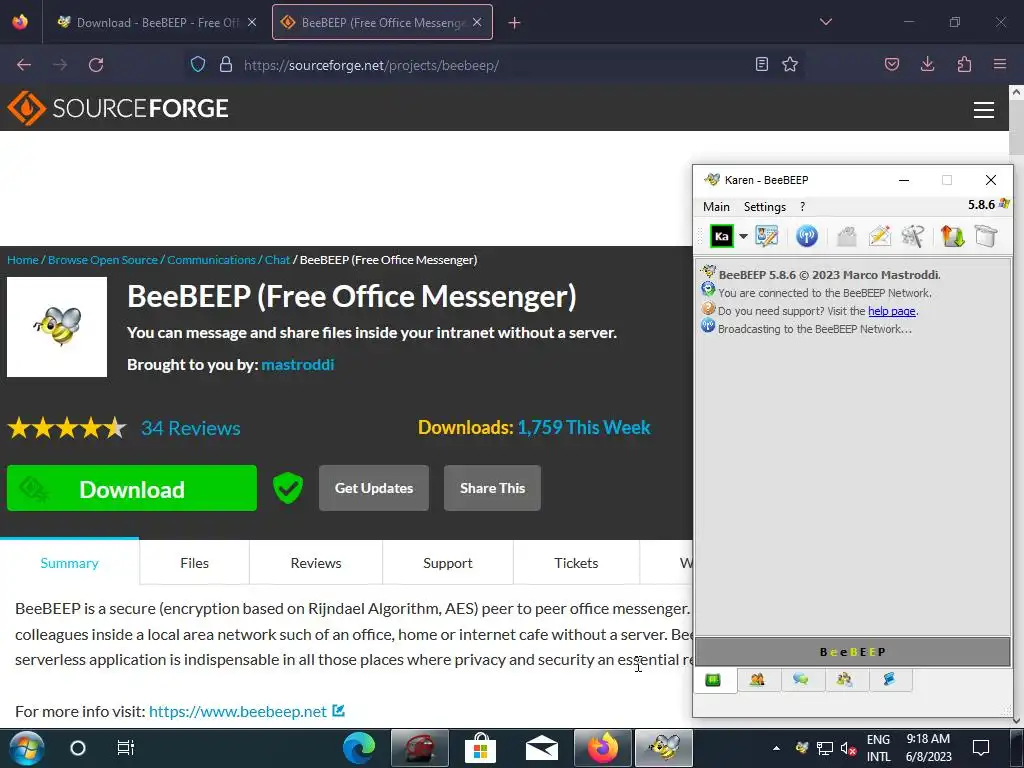Open the Firefox downloads arrow icon
Viewport: 1024px width, 768px height.
point(927,64)
